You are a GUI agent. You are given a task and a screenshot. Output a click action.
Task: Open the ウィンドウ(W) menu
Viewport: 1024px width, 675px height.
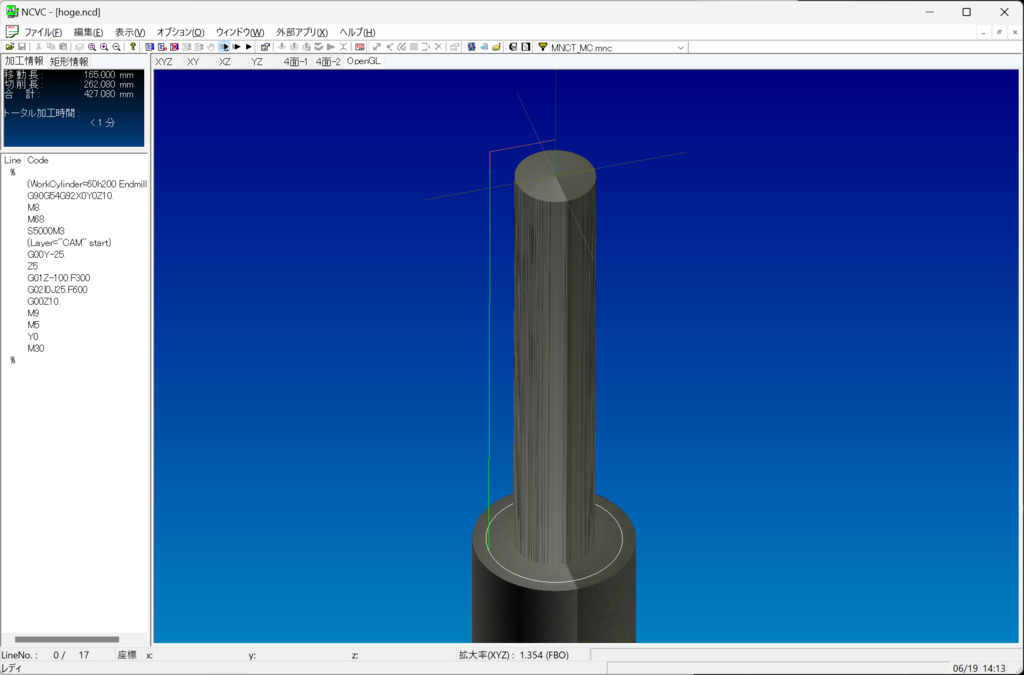(x=240, y=32)
